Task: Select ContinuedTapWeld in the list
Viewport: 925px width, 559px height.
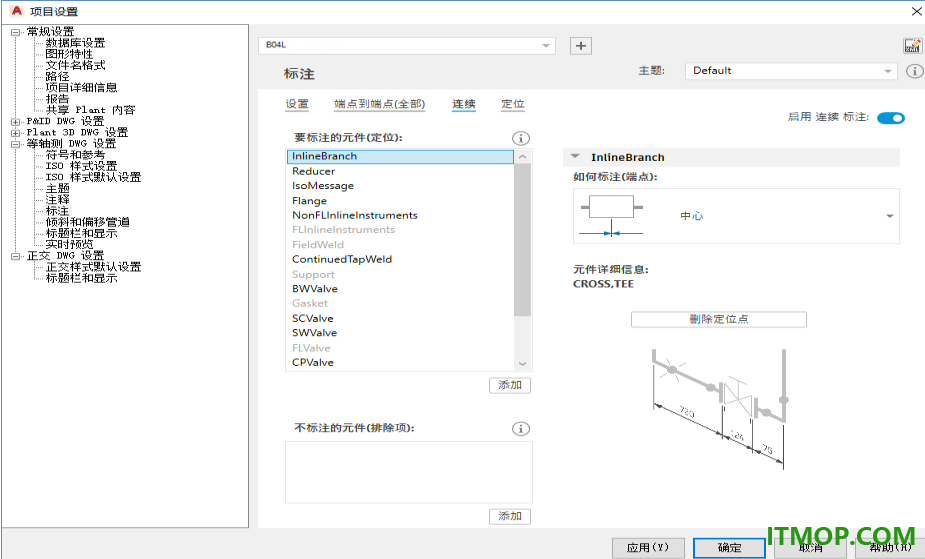Action: tap(401, 259)
